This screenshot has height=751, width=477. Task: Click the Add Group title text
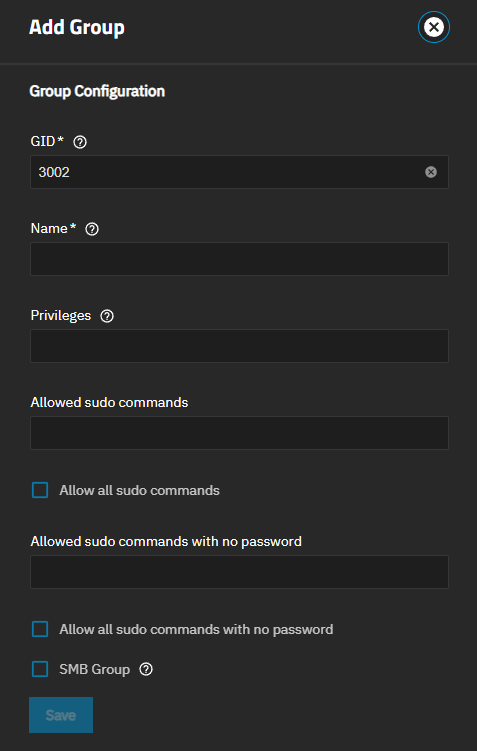(x=77, y=27)
